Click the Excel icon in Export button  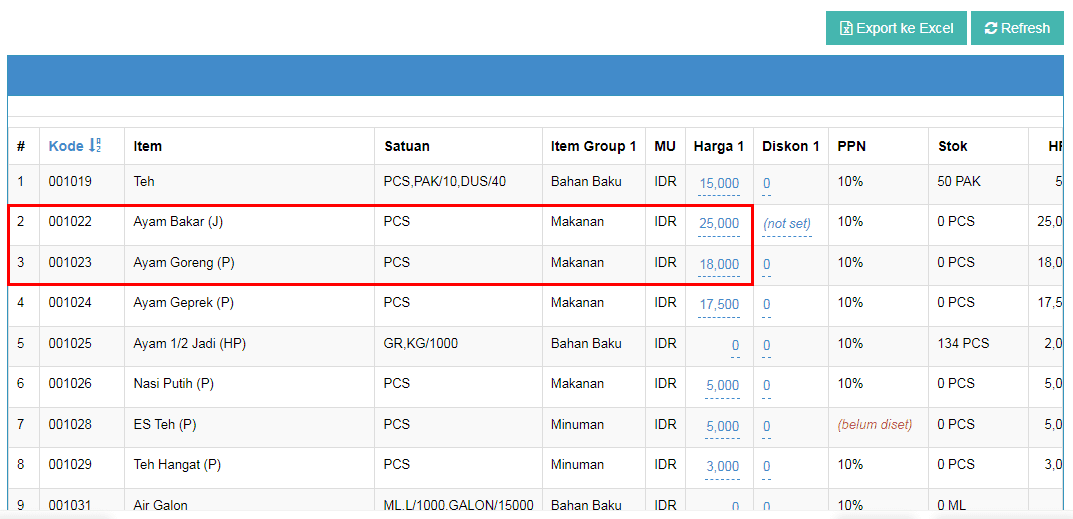[x=845, y=28]
